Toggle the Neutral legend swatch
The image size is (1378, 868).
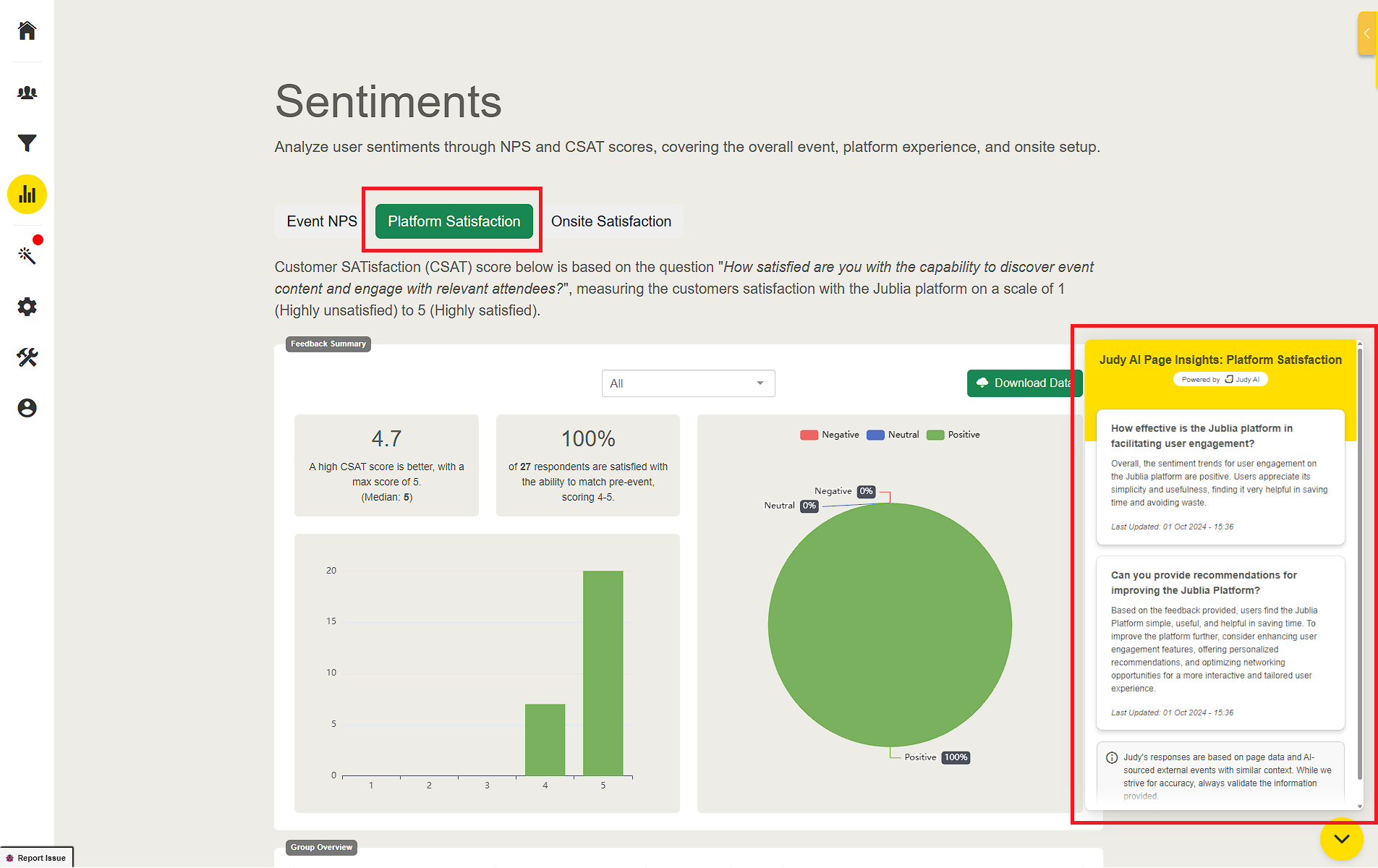875,435
